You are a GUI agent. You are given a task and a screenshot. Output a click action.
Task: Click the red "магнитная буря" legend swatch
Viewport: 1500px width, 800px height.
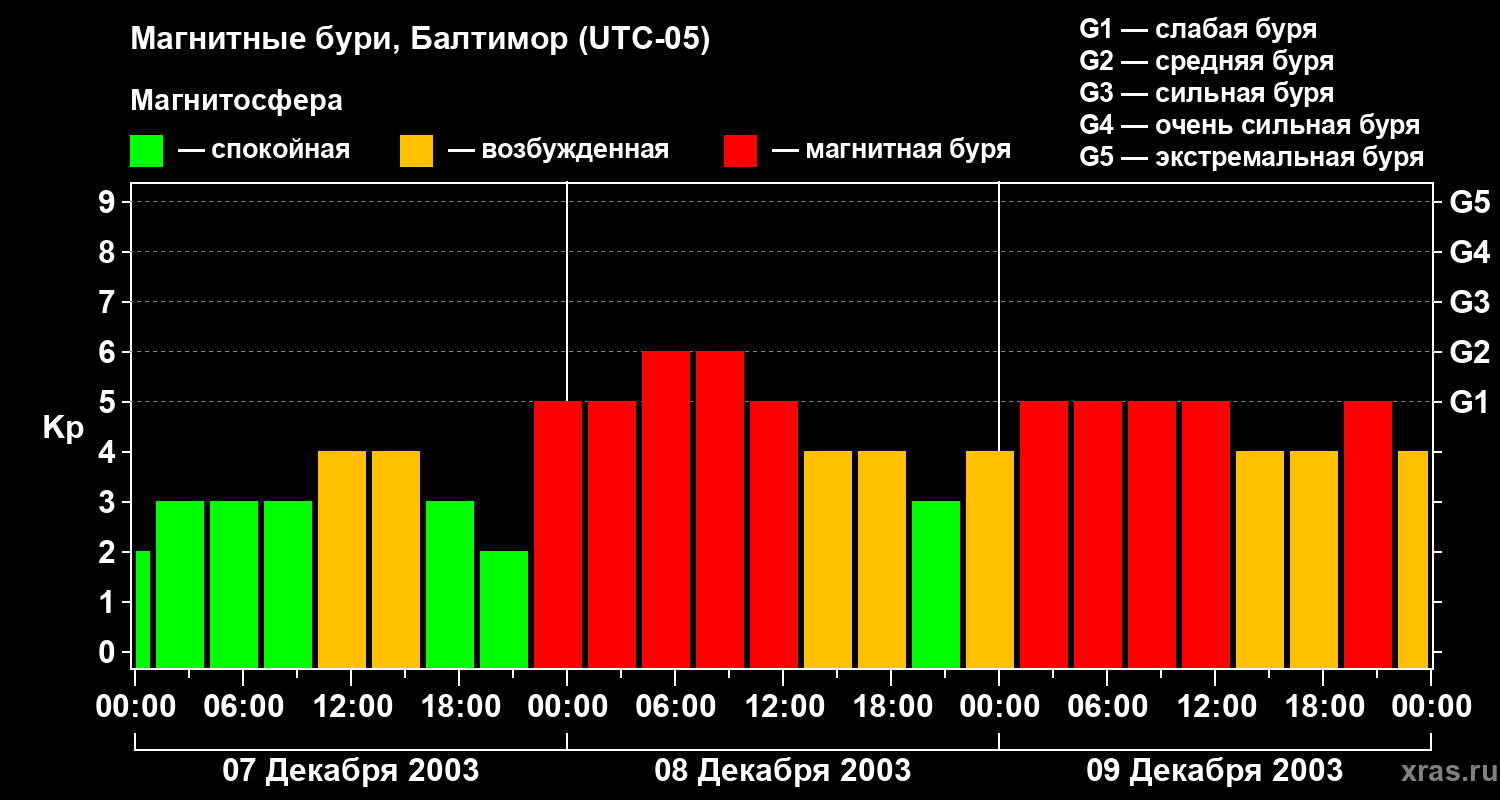click(x=740, y=151)
